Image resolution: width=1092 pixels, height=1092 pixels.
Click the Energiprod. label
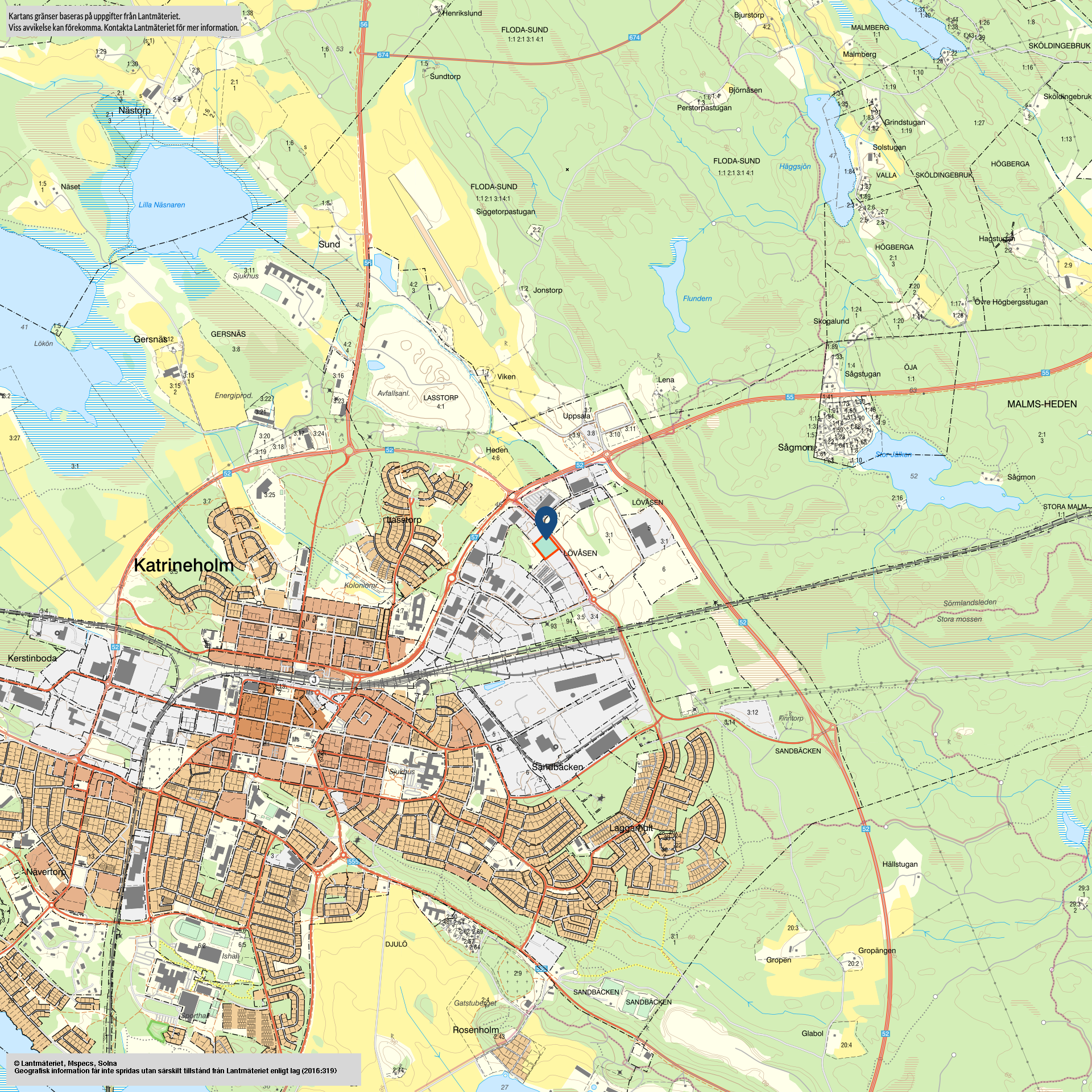[x=234, y=395]
